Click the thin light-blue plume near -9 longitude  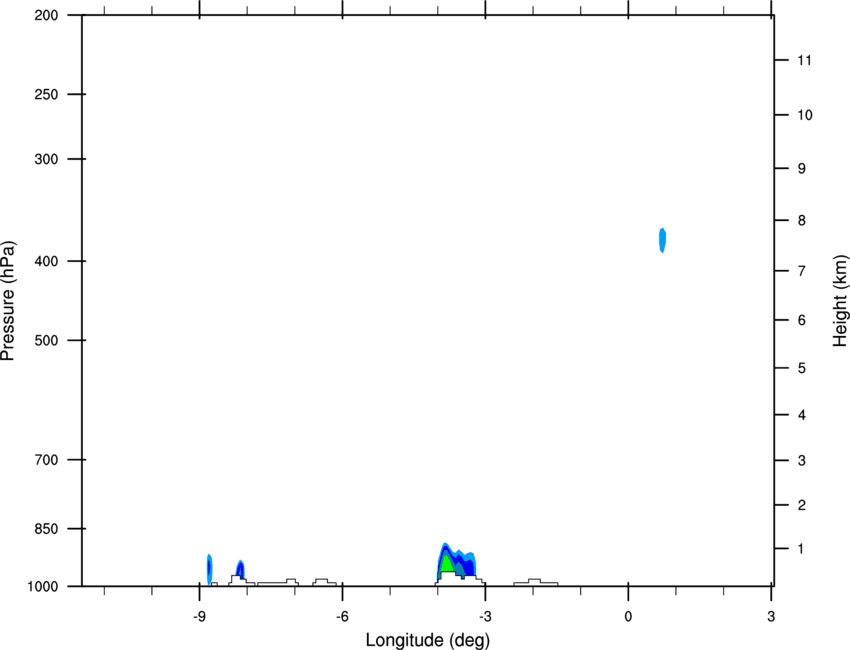[209, 569]
